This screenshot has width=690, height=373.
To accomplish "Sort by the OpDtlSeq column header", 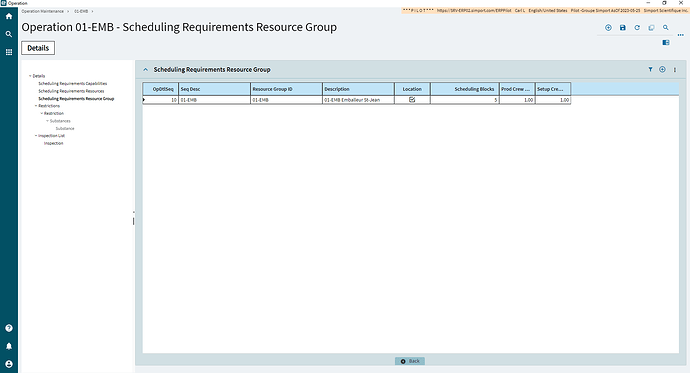I will point(161,89).
